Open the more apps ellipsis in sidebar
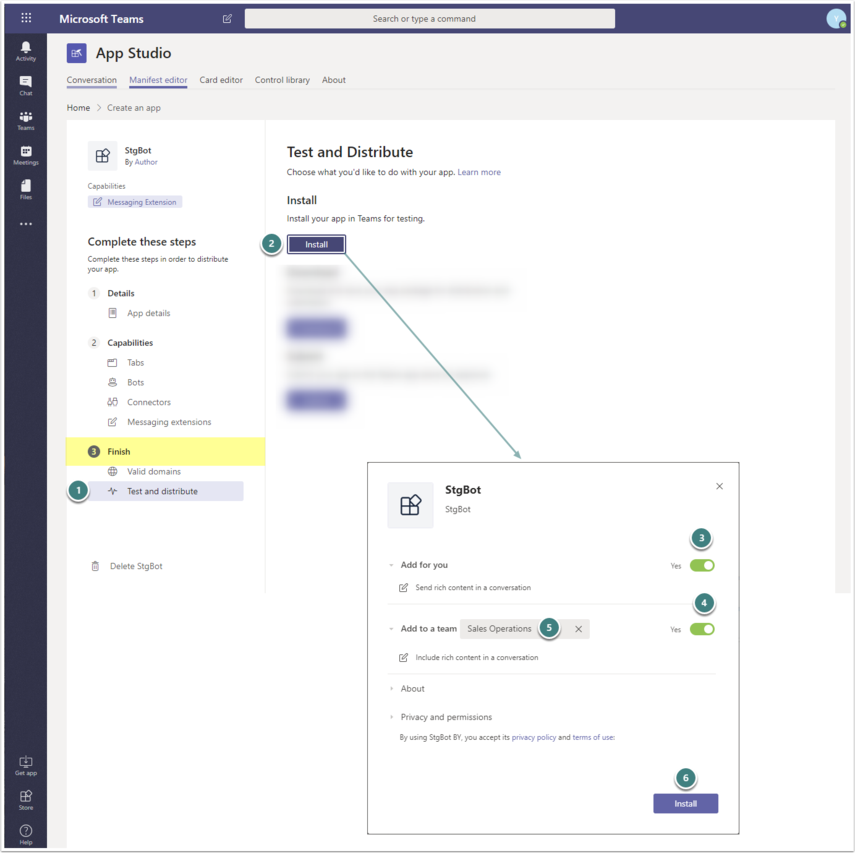 26,224
